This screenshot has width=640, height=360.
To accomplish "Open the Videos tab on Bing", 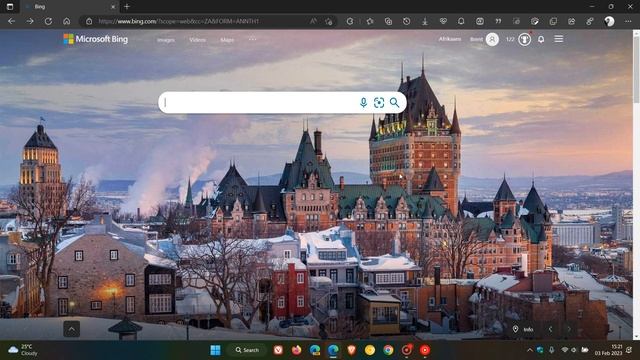I will point(198,40).
